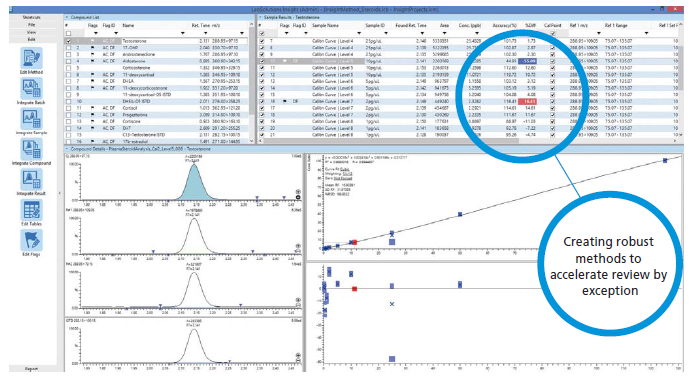
Task: Check the Cortisol row 11 checkbox
Action: tap(68, 108)
